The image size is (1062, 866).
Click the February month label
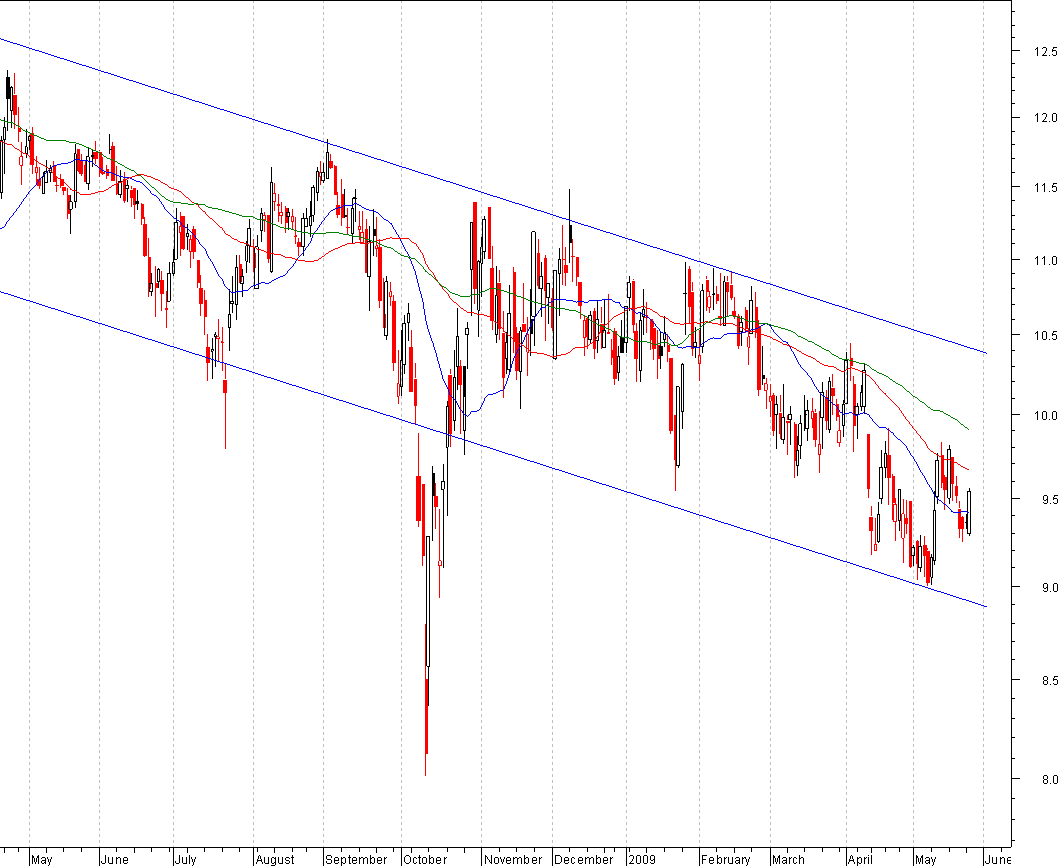(x=725, y=859)
